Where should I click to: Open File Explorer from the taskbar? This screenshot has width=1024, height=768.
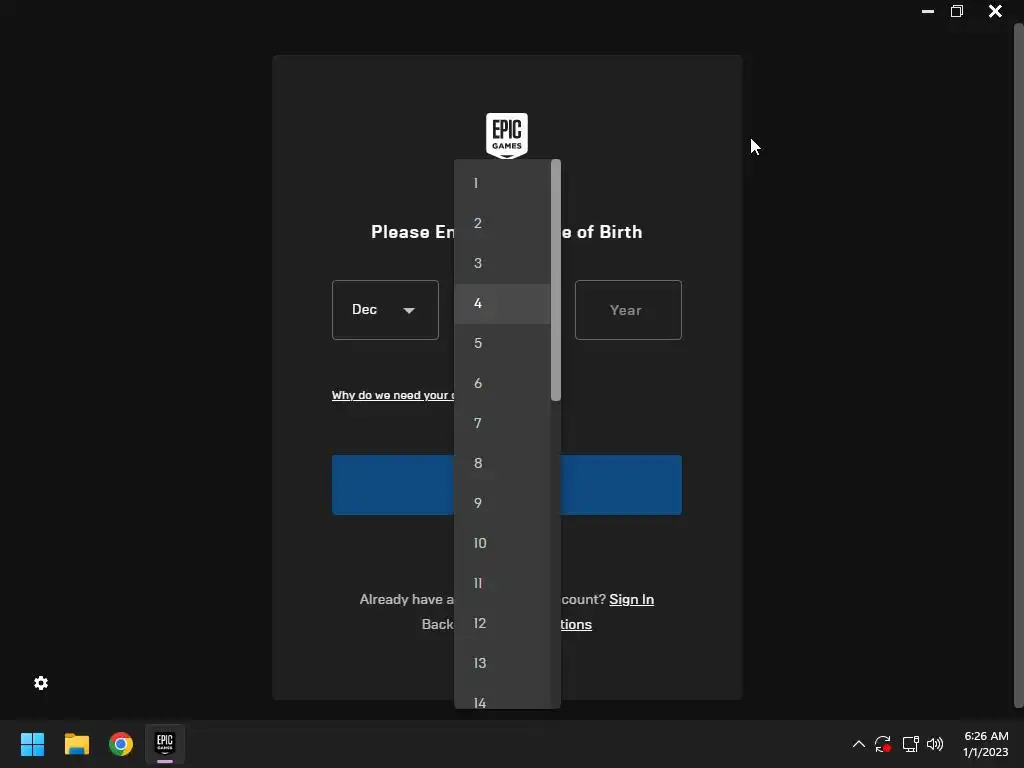click(x=76, y=744)
